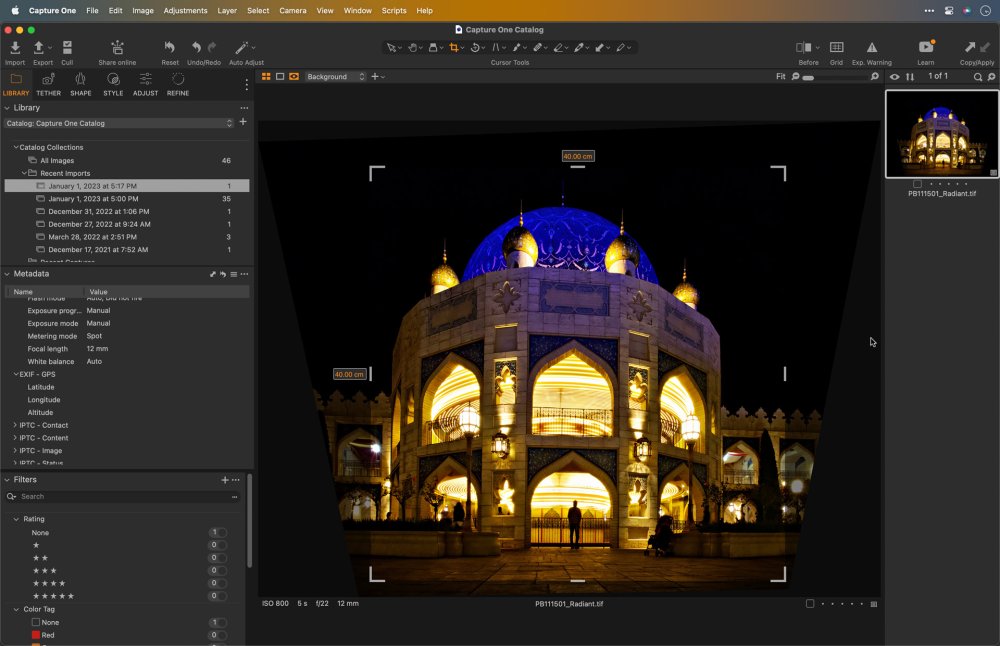1000x646 pixels.
Task: Adjust the viewer zoom slider
Action: [808, 77]
